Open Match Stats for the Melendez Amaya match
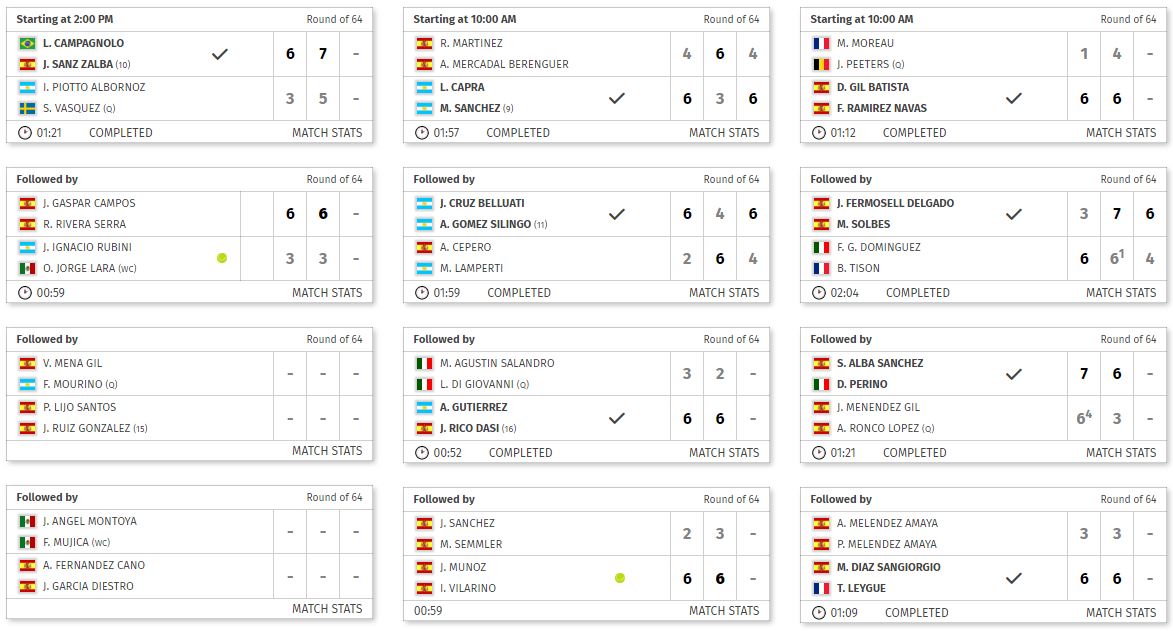Screen dimensions: 1173x631 coord(1121,613)
